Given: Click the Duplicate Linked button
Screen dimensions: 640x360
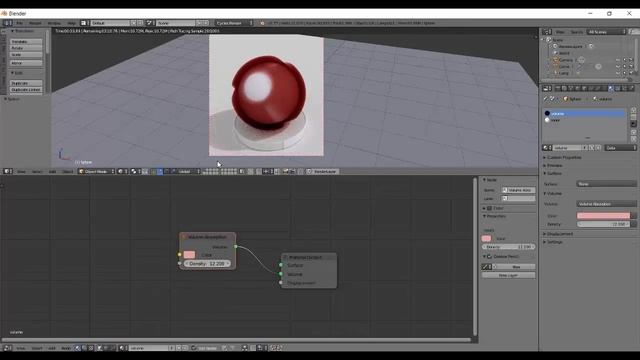Looking at the screenshot, I should 26,89.
